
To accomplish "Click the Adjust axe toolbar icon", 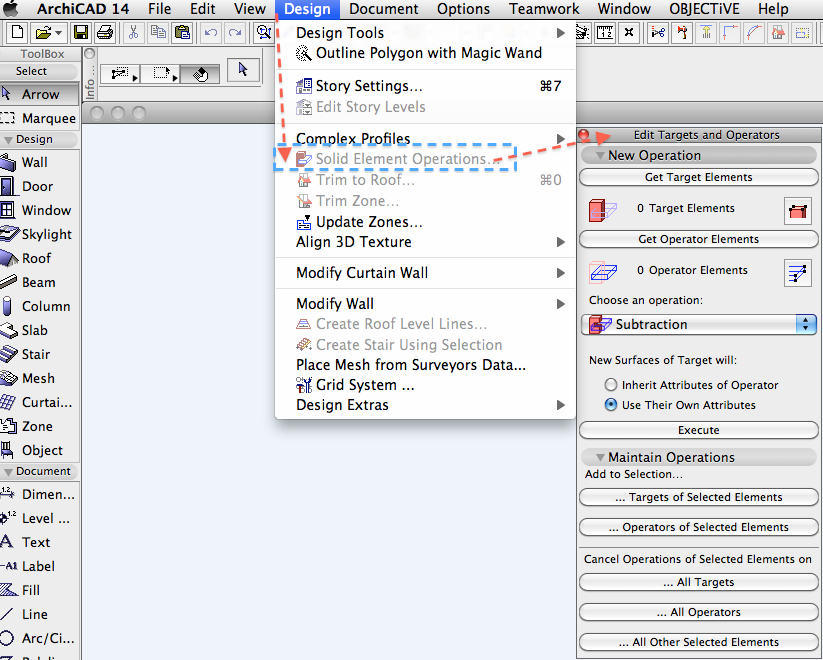I will (682, 33).
